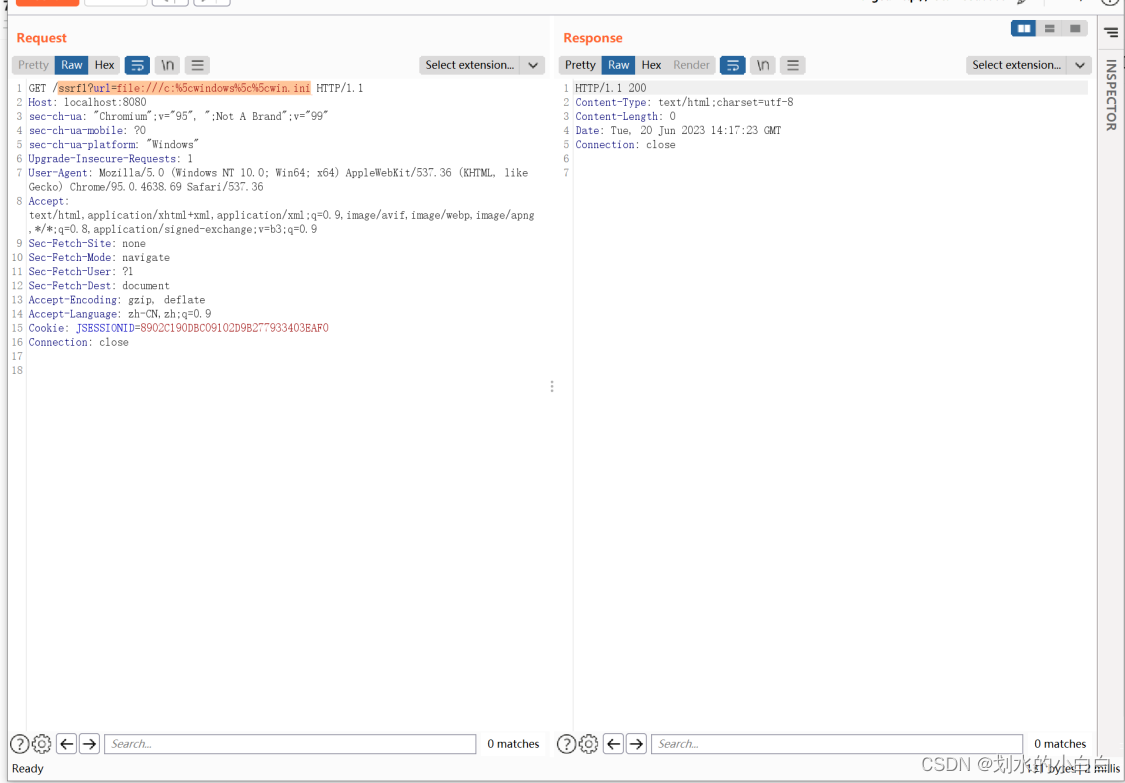Switch Response view to Render tab

[x=692, y=65]
